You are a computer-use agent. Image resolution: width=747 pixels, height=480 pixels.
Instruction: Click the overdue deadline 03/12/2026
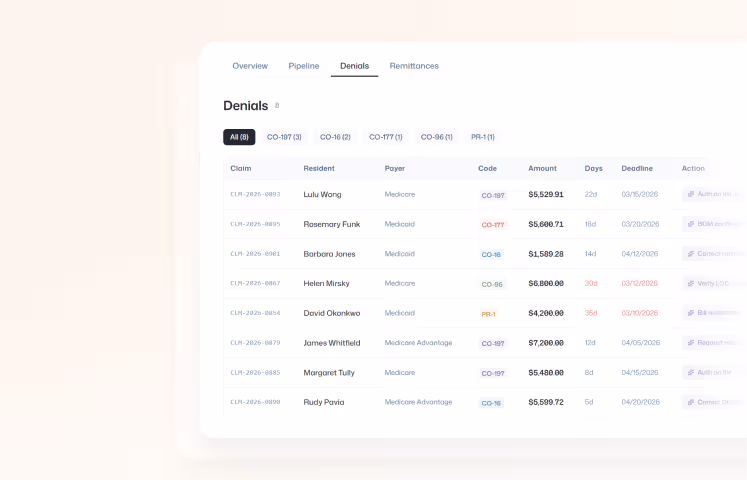coord(639,283)
